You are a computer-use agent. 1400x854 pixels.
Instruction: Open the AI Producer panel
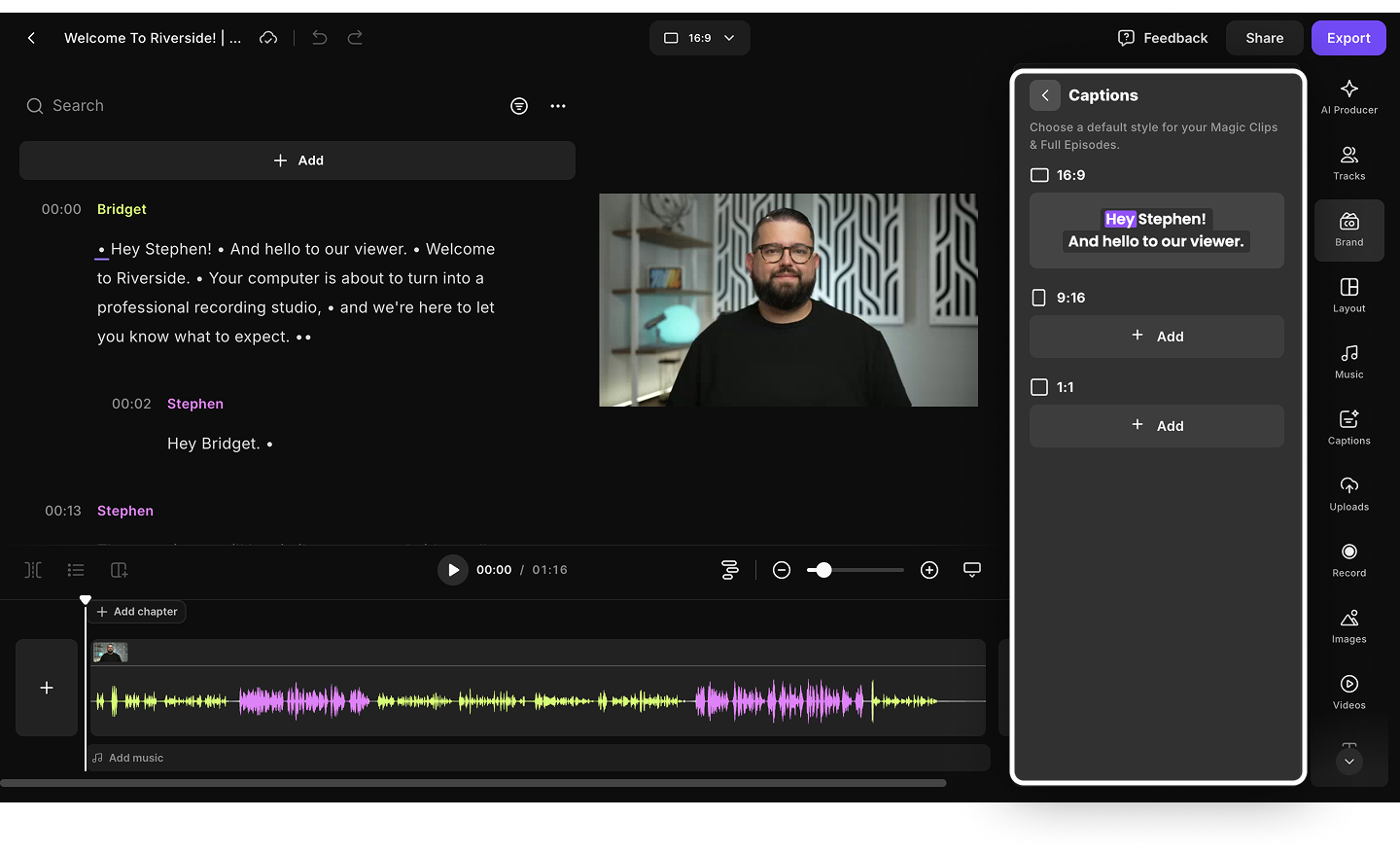[x=1348, y=96]
